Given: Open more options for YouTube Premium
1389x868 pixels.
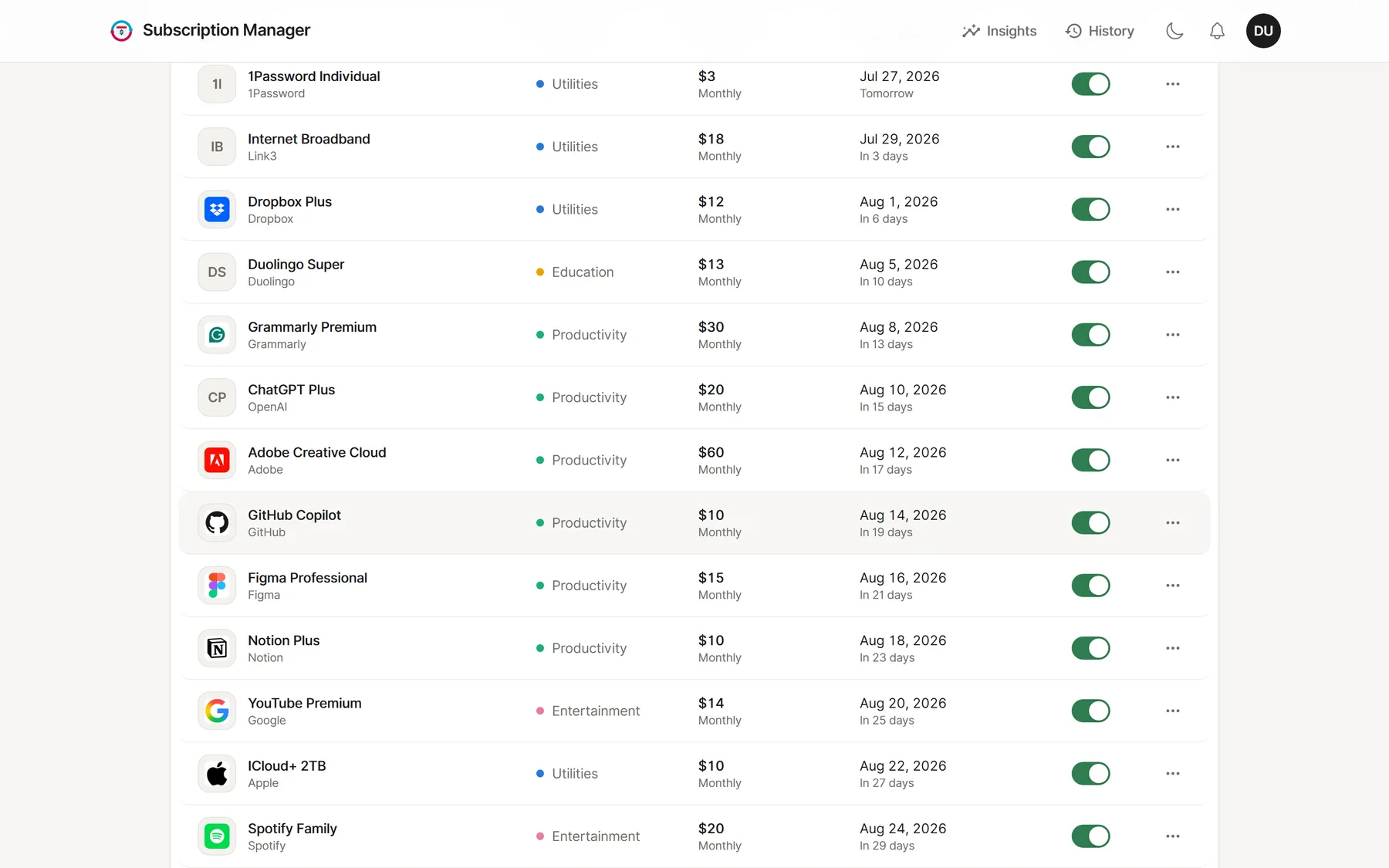Looking at the screenshot, I should pyautogui.click(x=1173, y=711).
